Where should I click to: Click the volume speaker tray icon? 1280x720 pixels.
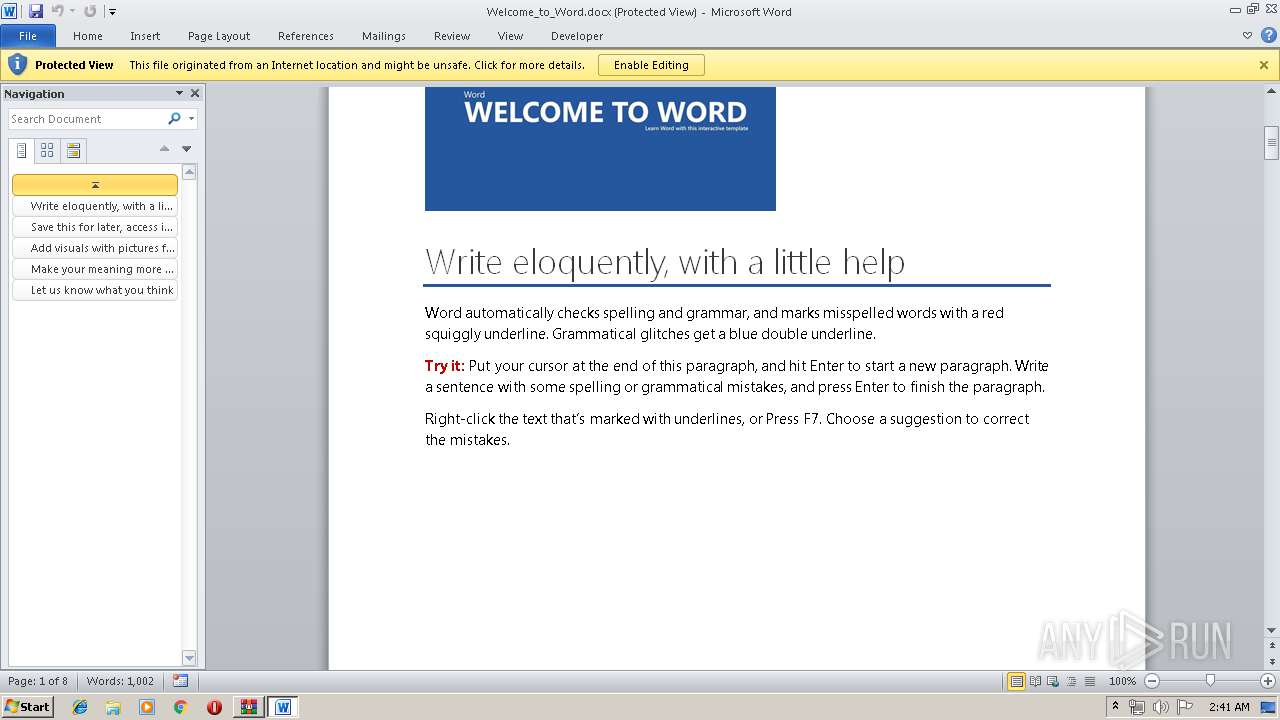[x=1160, y=707]
